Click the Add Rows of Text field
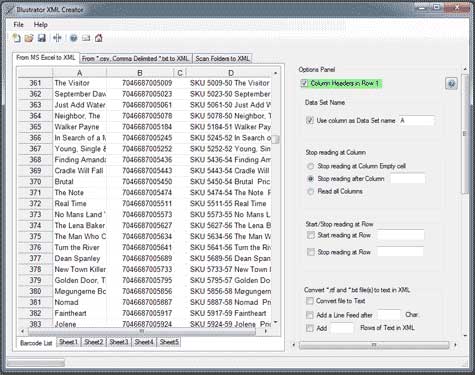This screenshot has width=475, height=375. [x=342, y=328]
